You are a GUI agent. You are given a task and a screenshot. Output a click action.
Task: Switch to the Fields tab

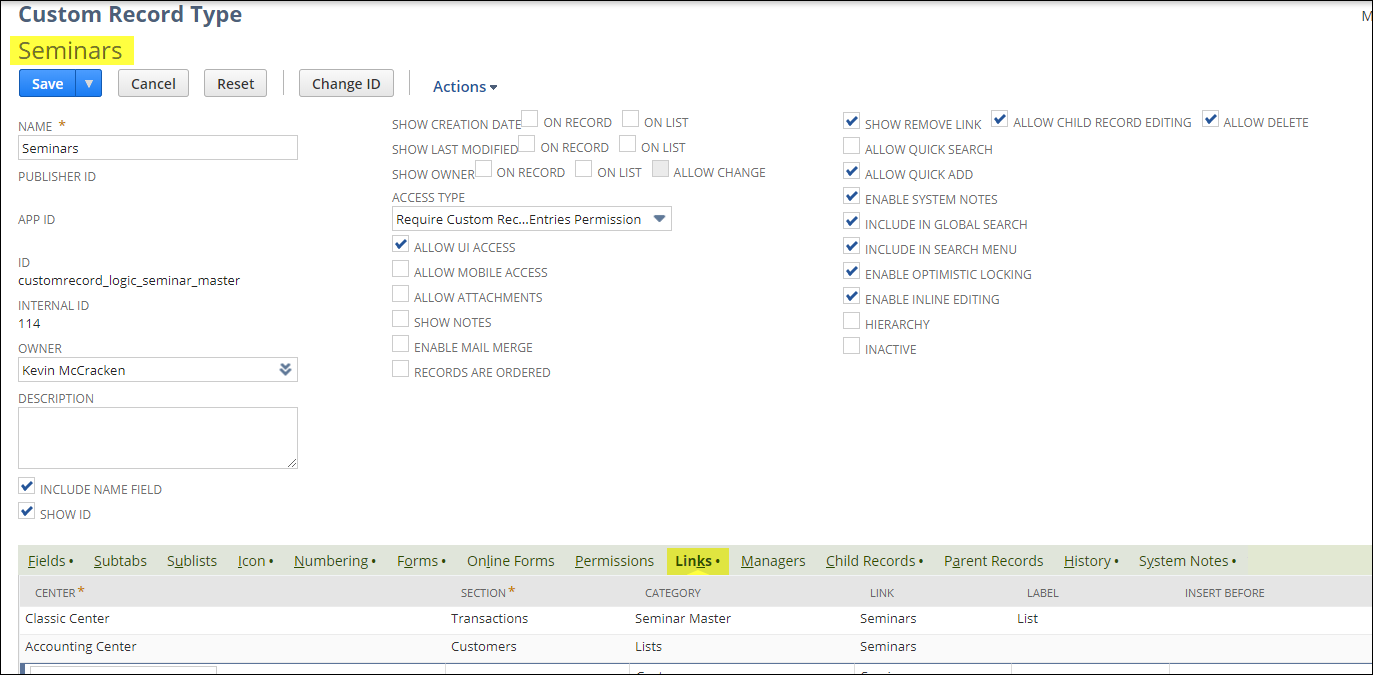coord(46,561)
